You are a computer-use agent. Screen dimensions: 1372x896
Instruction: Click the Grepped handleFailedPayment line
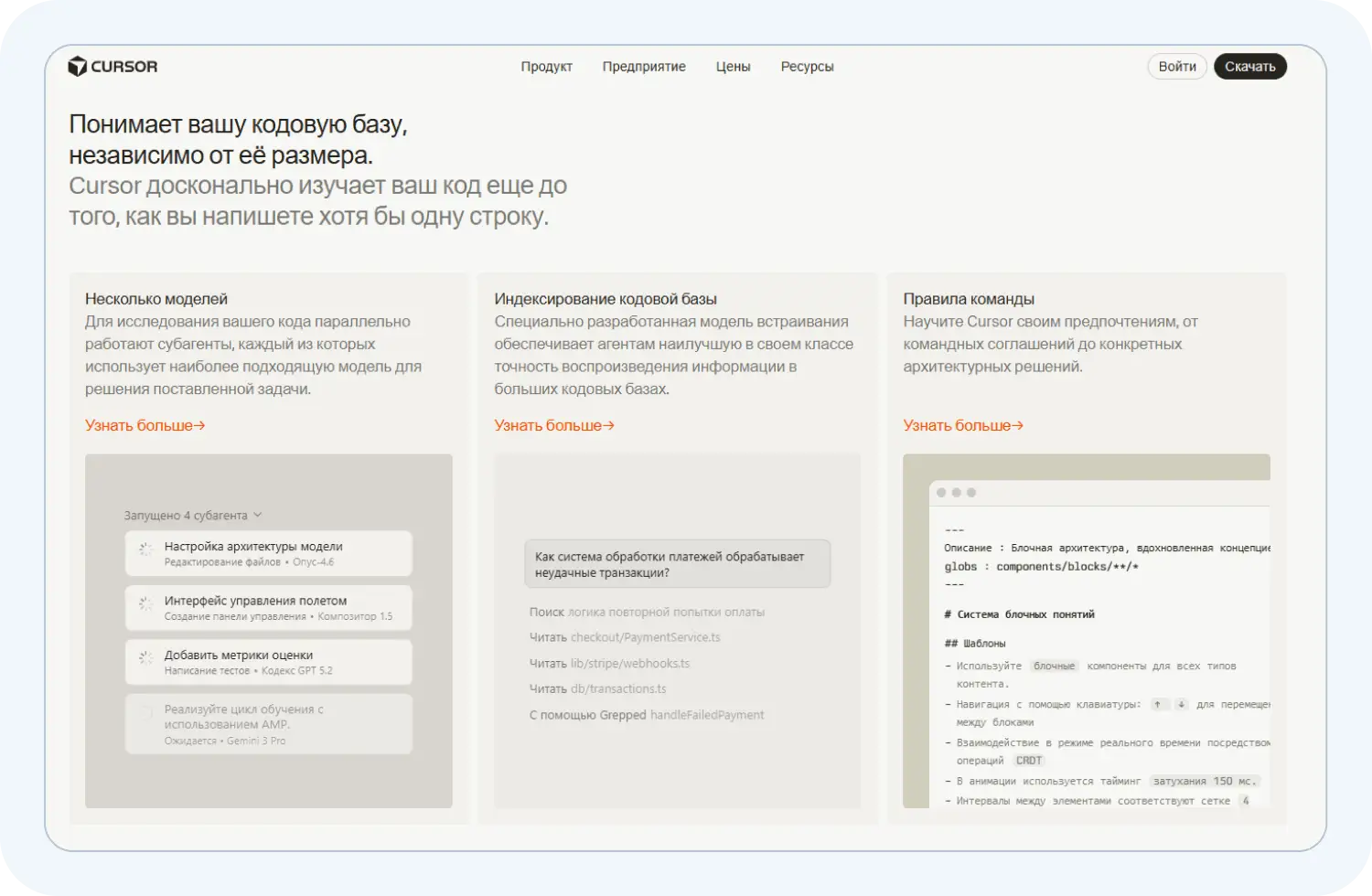(x=647, y=715)
